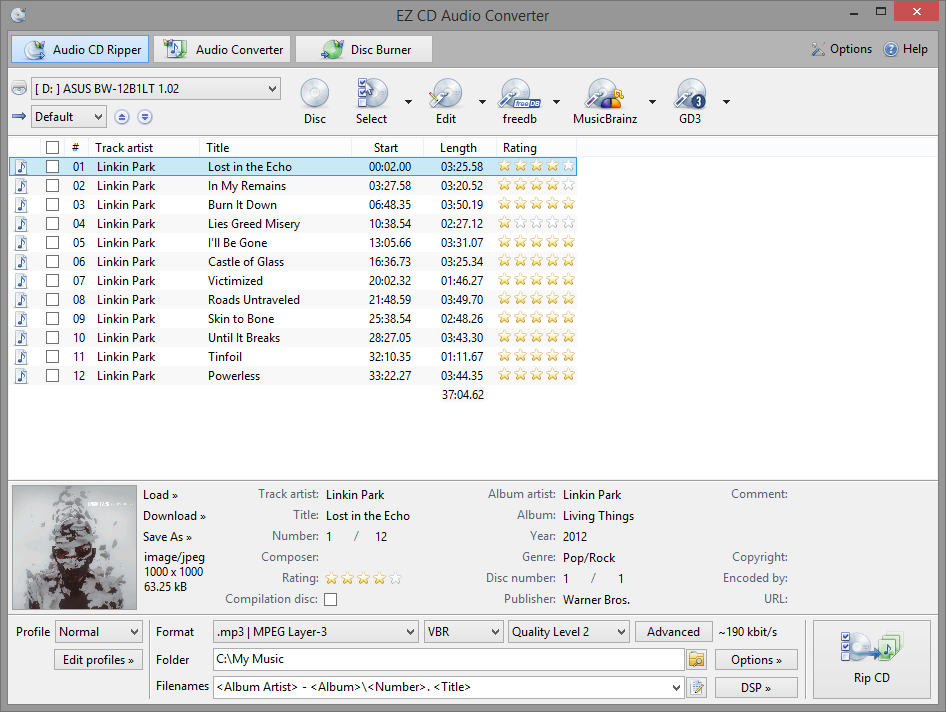This screenshot has height=712, width=946.
Task: Sort by Track artist column header
Action: (144, 147)
